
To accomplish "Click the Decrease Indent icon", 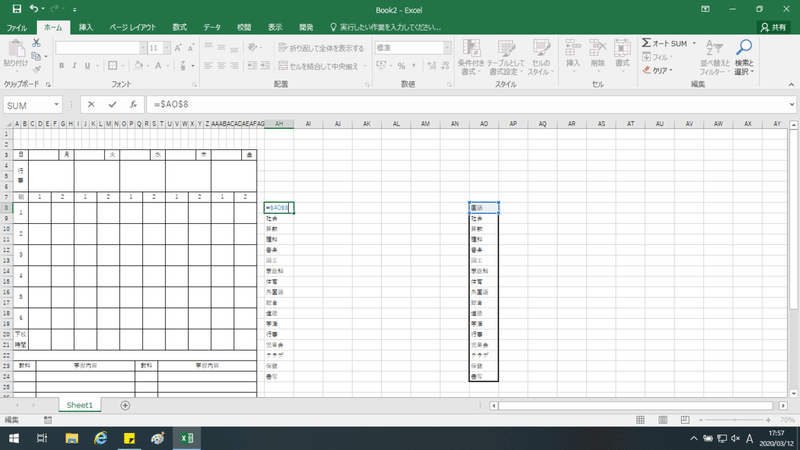I will click(x=252, y=65).
